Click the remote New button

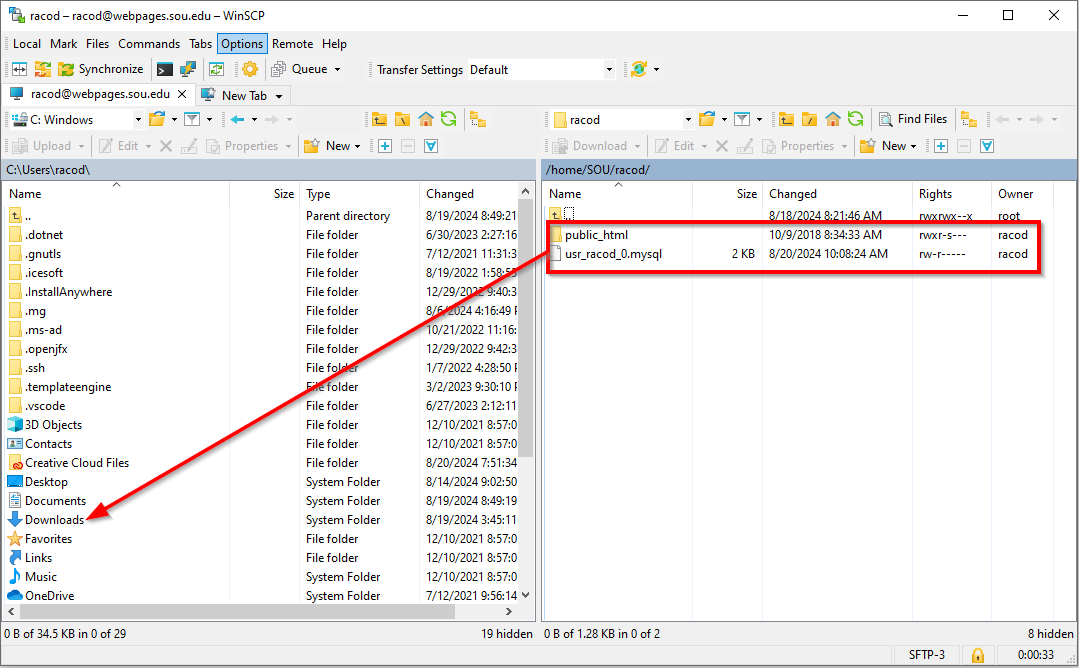[884, 146]
